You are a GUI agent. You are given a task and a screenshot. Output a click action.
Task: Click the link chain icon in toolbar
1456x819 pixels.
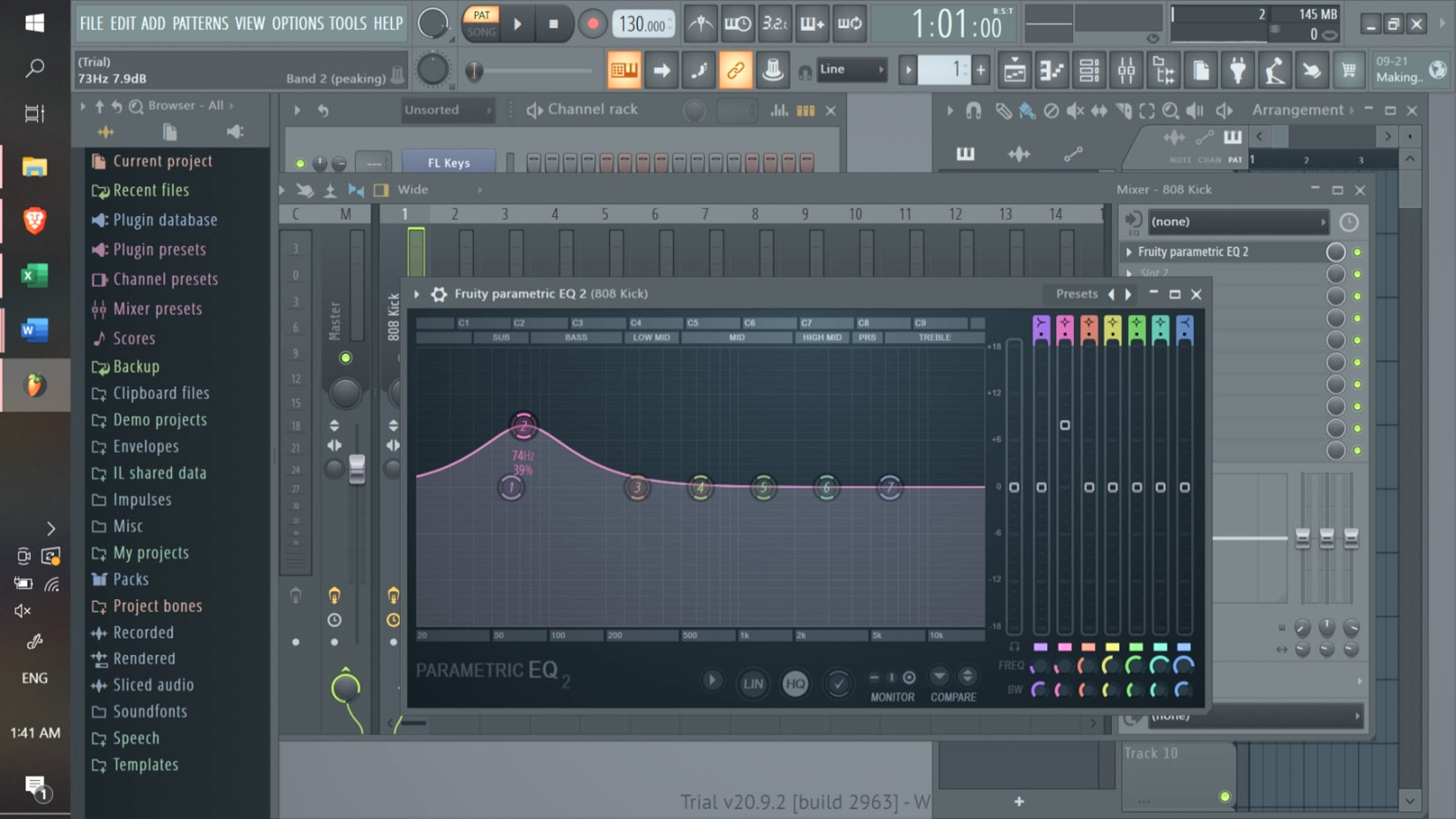click(735, 70)
